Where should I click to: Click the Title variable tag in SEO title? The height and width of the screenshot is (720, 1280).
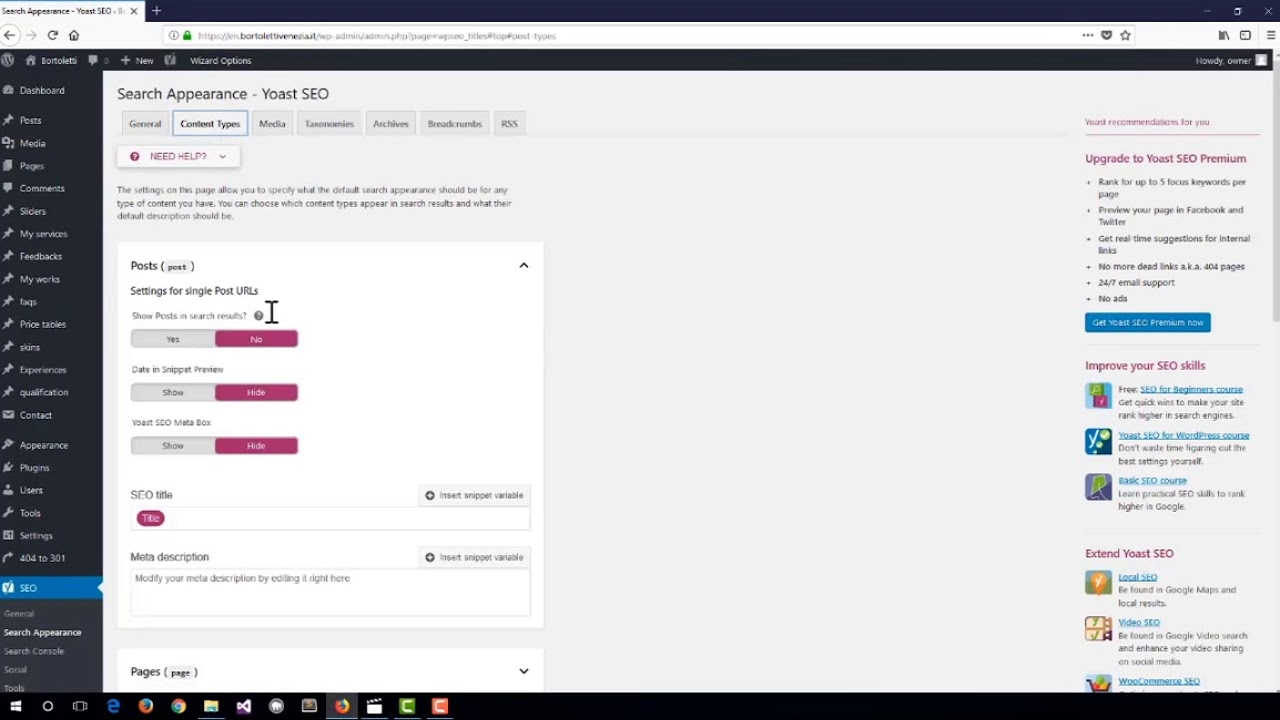point(150,518)
